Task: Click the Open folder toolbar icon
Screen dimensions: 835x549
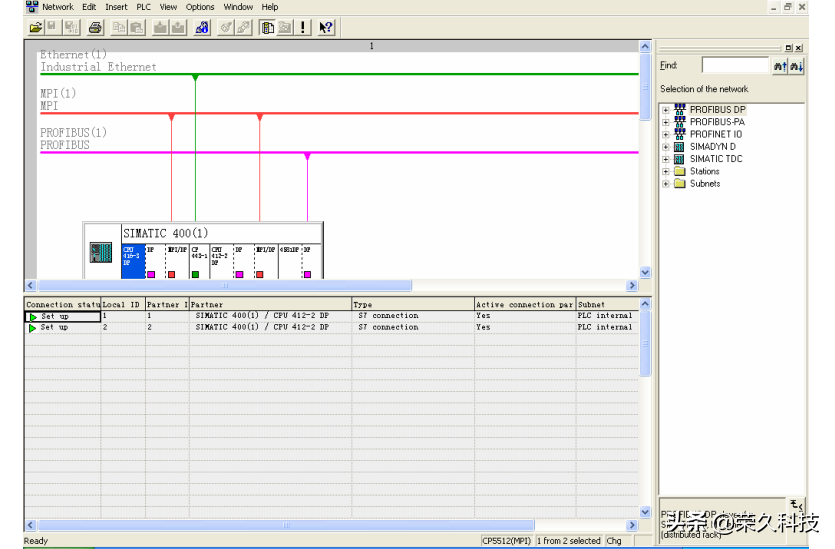Action: coord(35,28)
